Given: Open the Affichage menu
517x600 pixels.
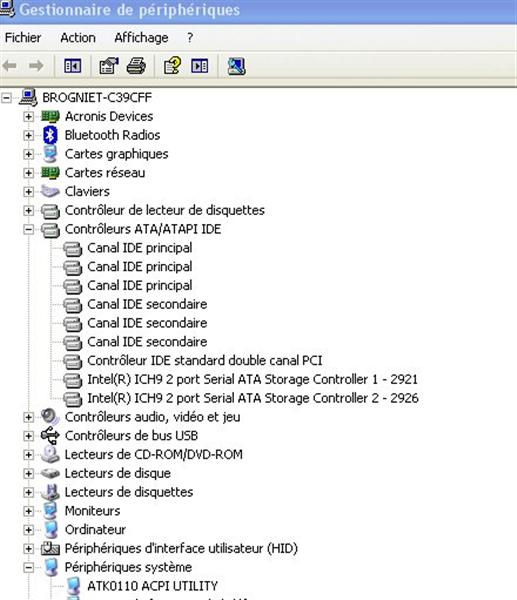Looking at the screenshot, I should [x=141, y=38].
